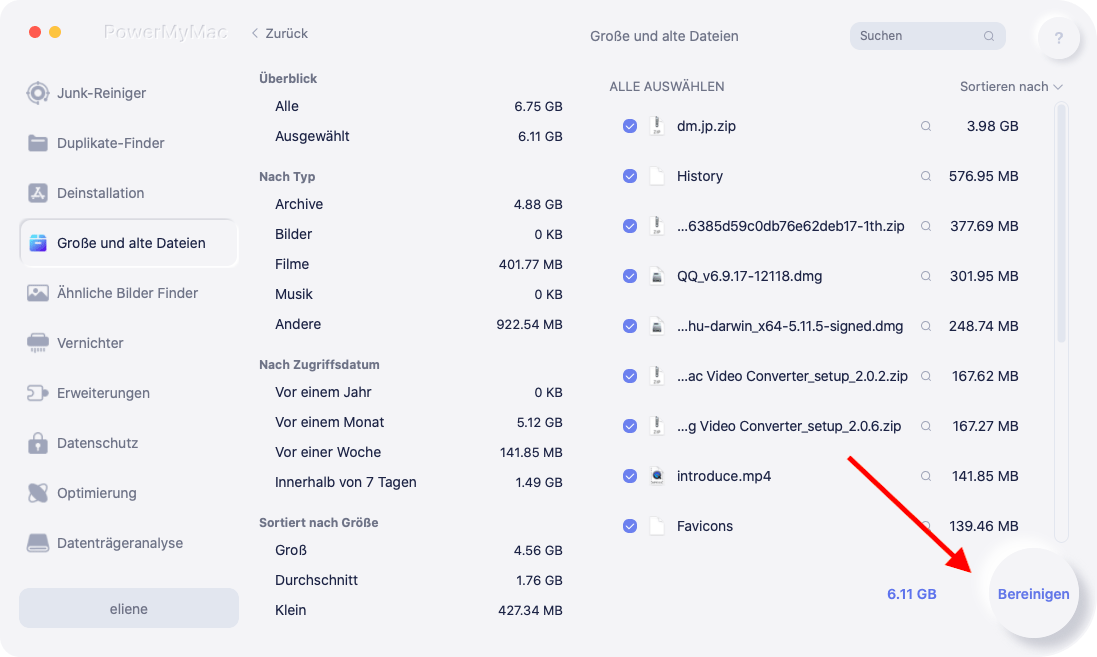This screenshot has width=1097, height=657.
Task: Open the Deinstallation app icon
Action: point(38,193)
